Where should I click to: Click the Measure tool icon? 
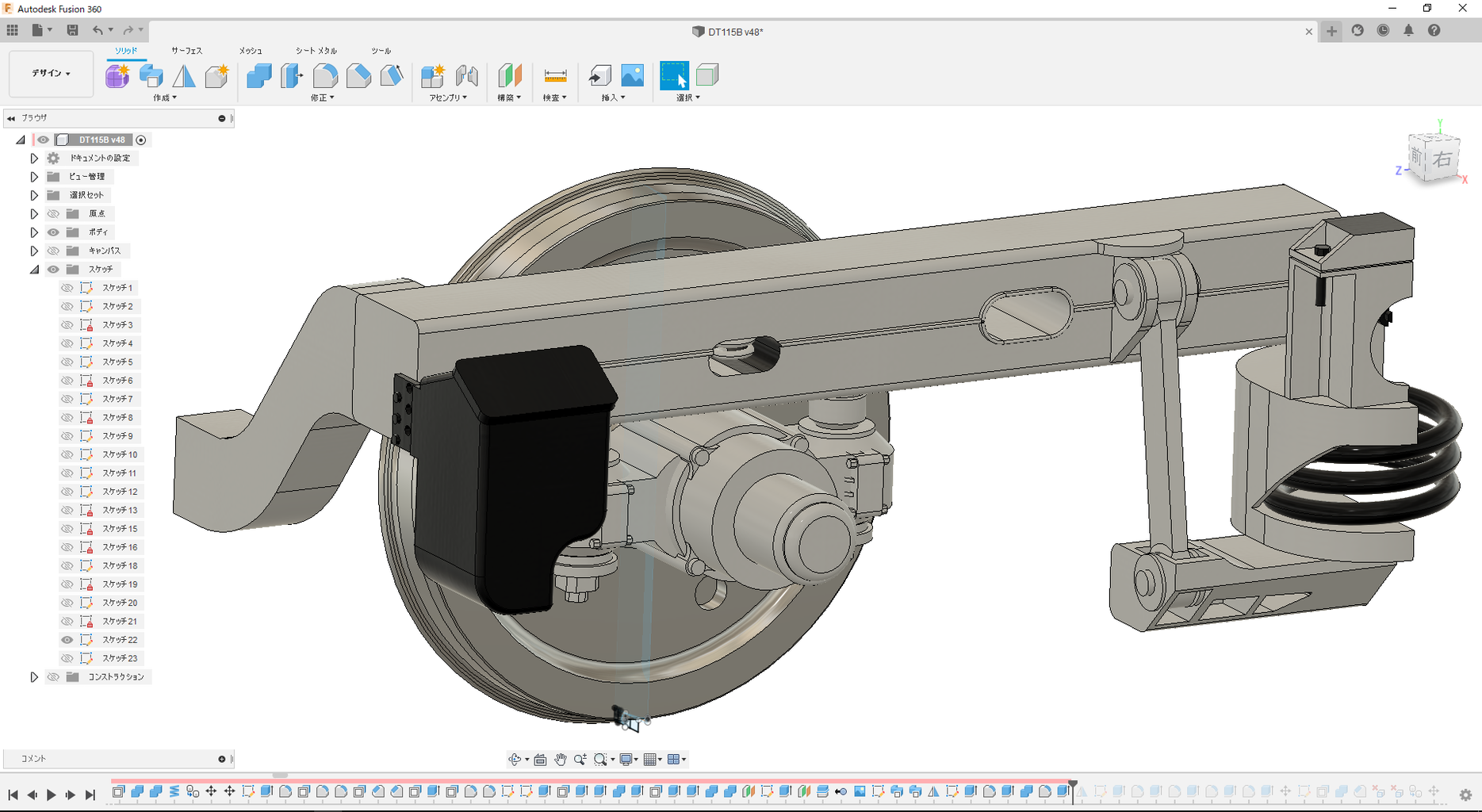555,76
